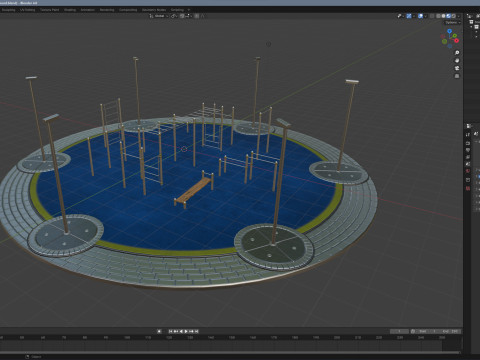Open the red texture properties tab
The width and height of the screenshot is (480, 360).
[468, 188]
